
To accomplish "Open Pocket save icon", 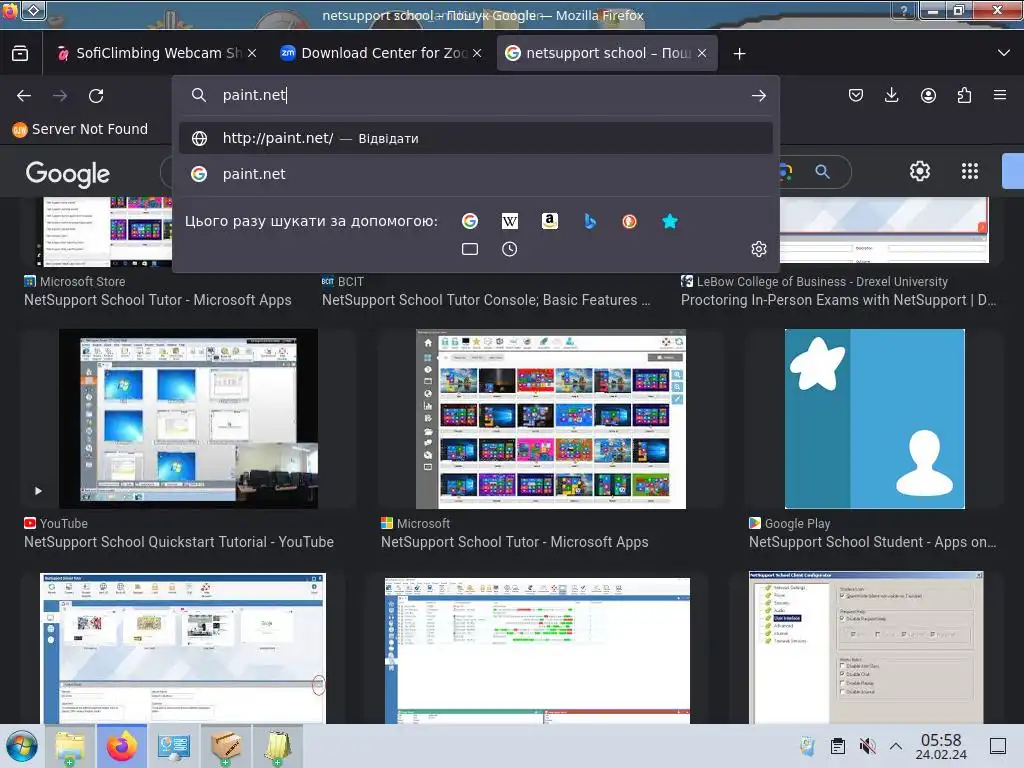I will point(856,95).
